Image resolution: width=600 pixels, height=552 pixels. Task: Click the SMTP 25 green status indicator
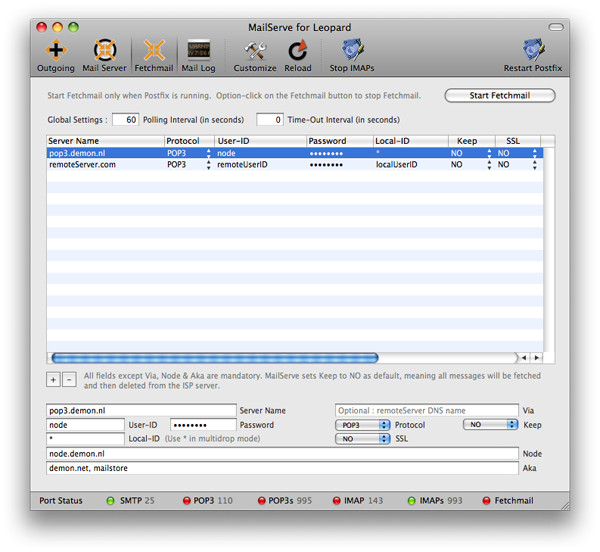111,501
